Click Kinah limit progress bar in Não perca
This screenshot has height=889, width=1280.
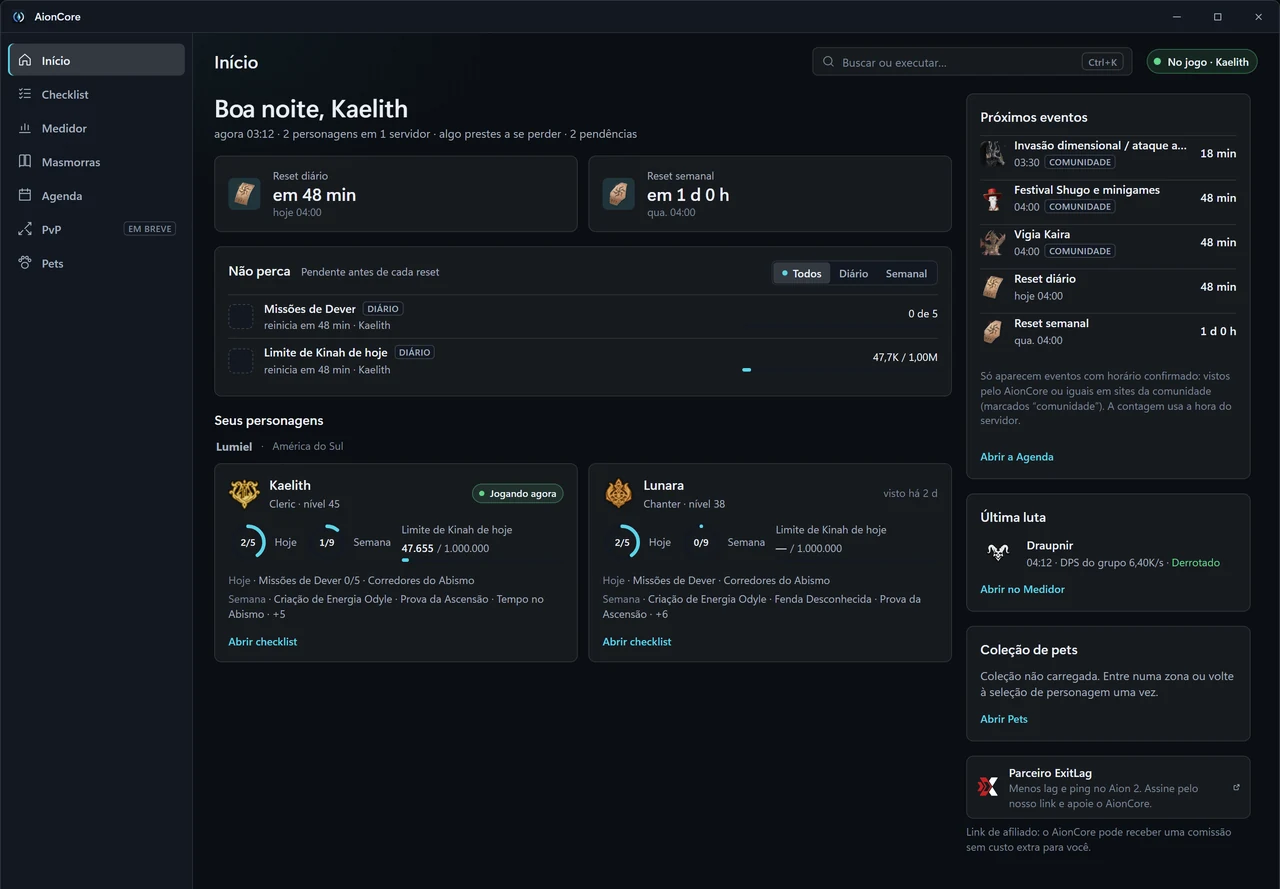(840, 370)
